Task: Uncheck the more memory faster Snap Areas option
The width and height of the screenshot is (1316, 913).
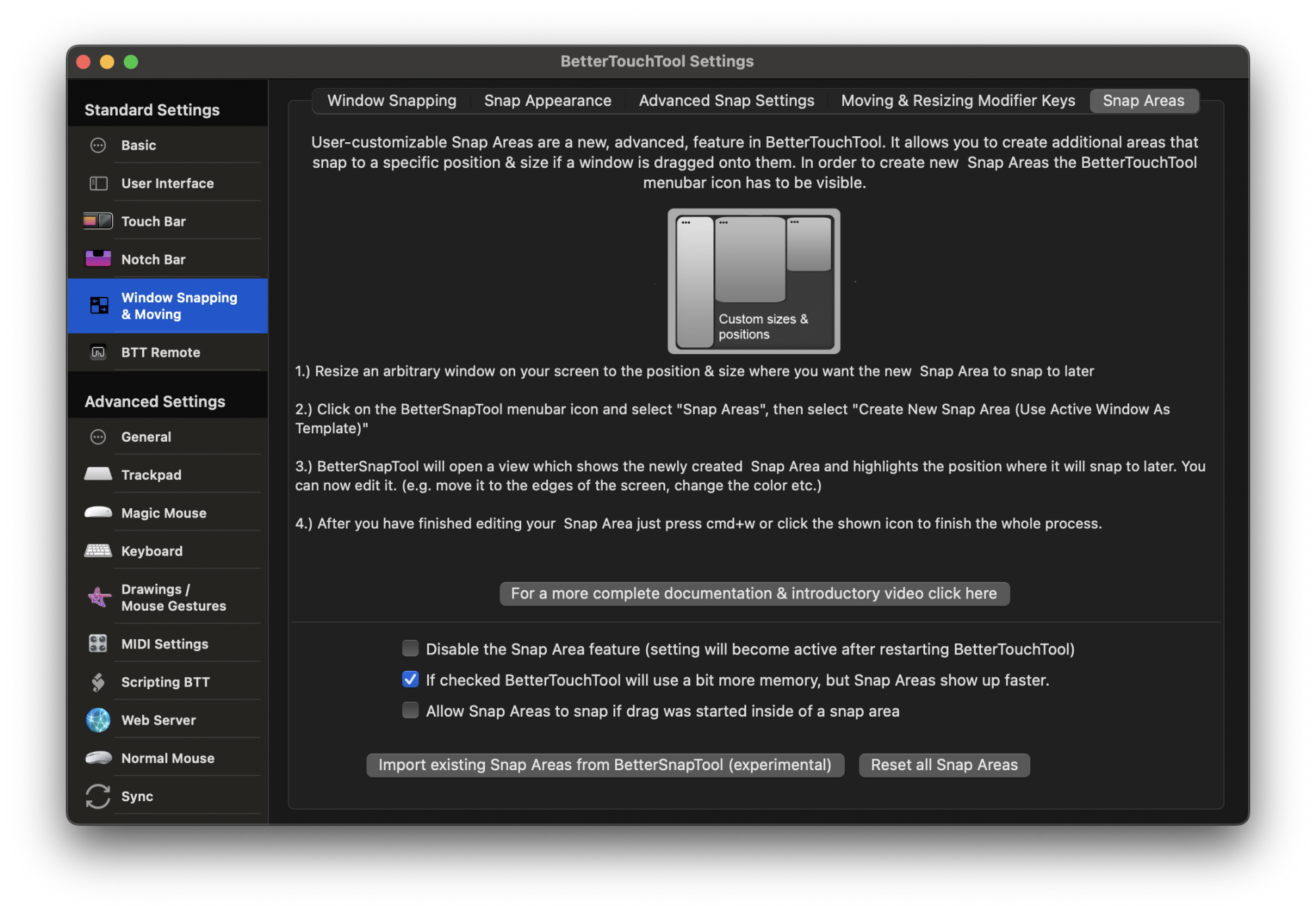Action: (410, 679)
